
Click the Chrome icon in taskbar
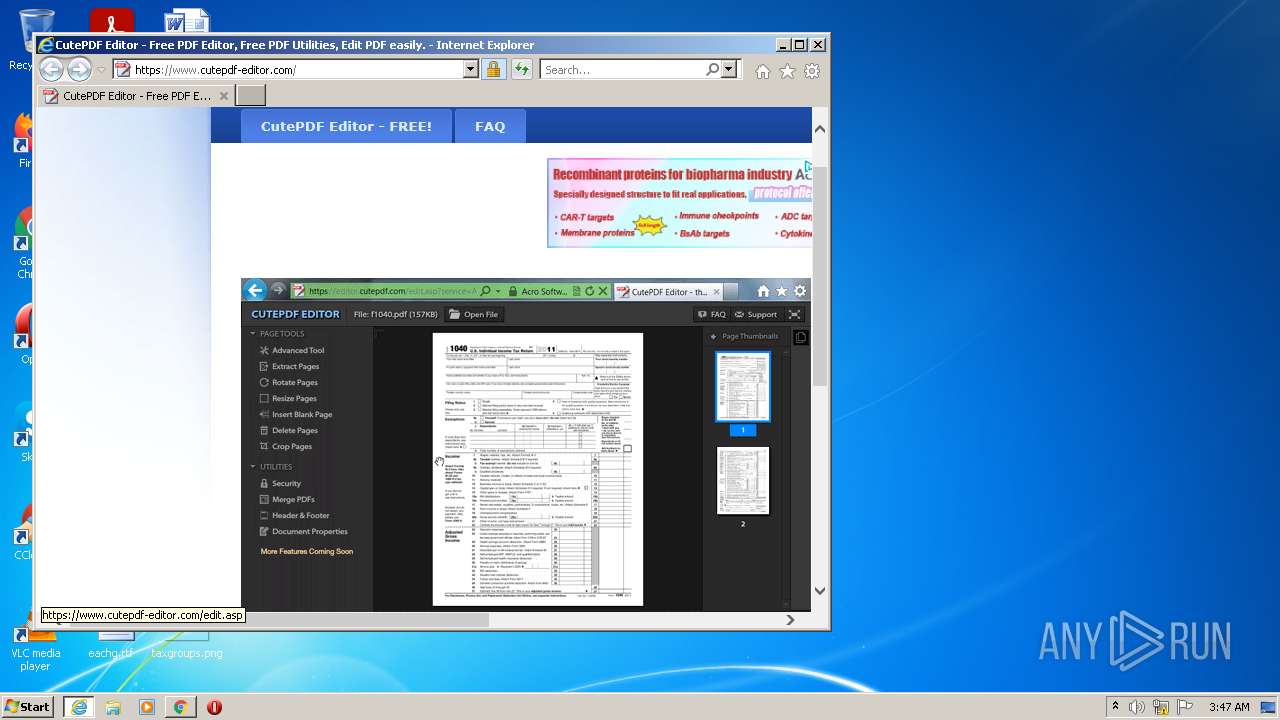[x=180, y=706]
